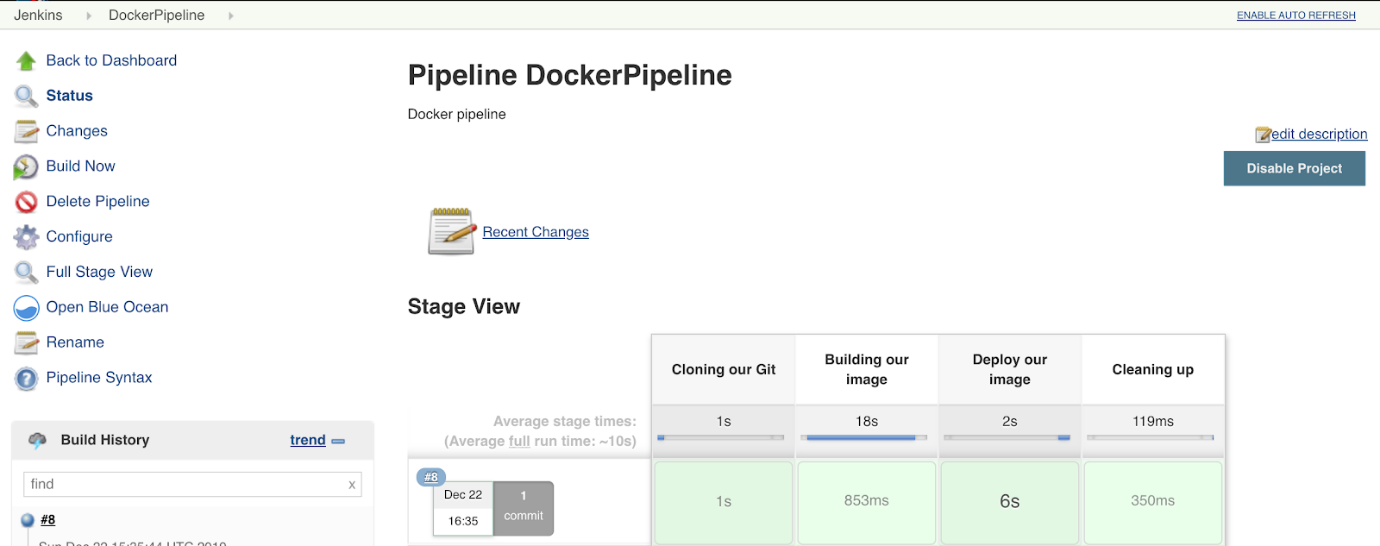Open build #8 link in Build History
This screenshot has height=546, width=1380.
coord(48,520)
